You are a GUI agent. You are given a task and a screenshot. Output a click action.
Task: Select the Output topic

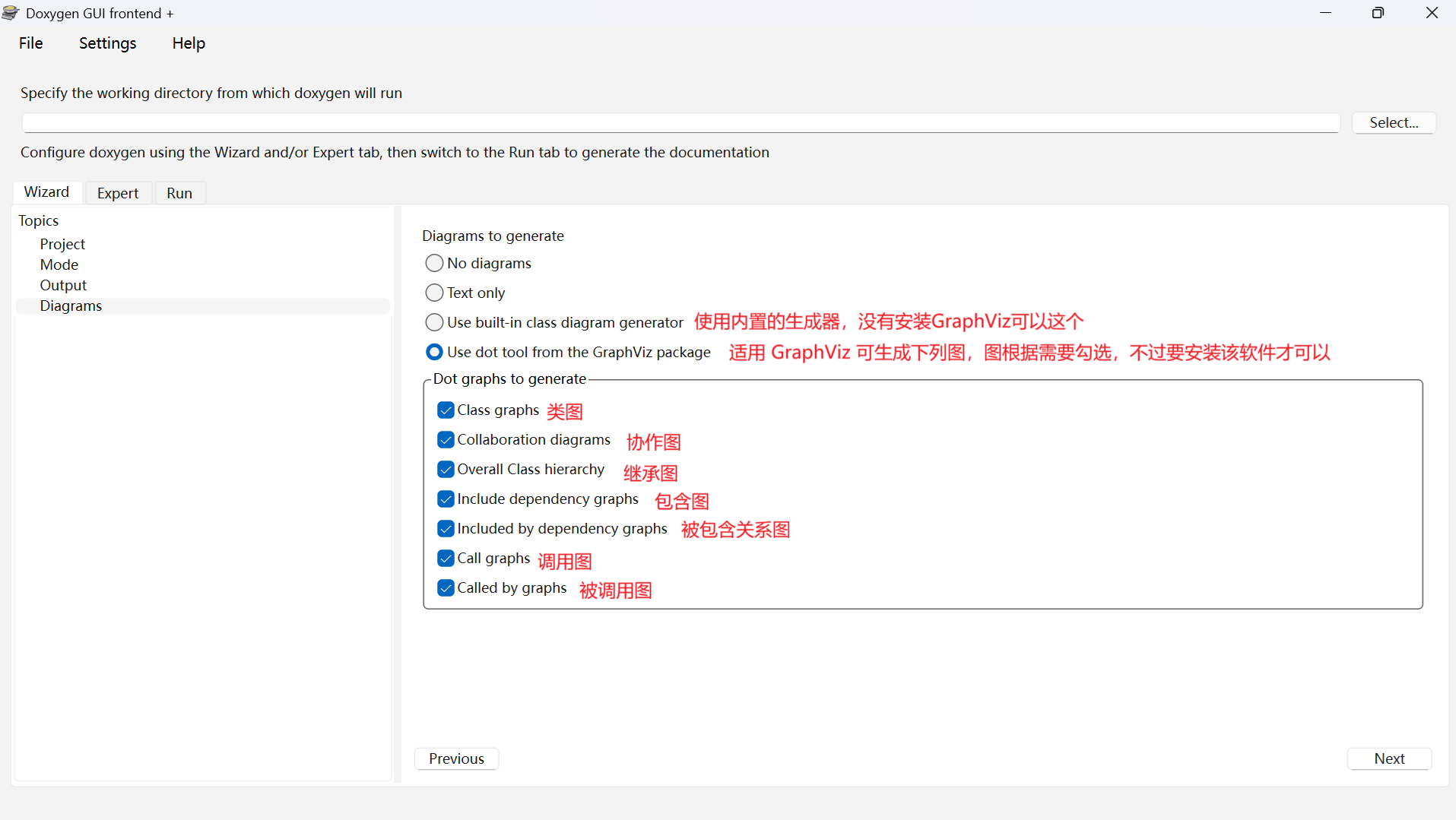click(63, 285)
